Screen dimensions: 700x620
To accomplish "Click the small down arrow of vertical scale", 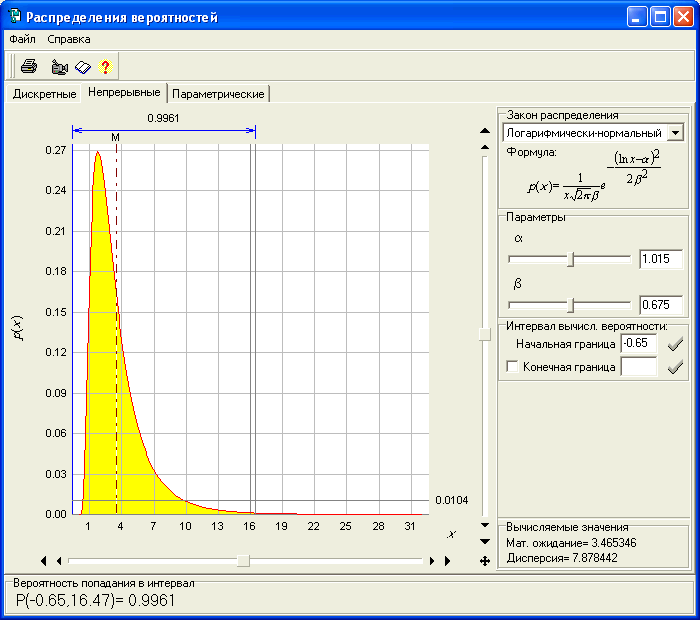I will [485, 525].
